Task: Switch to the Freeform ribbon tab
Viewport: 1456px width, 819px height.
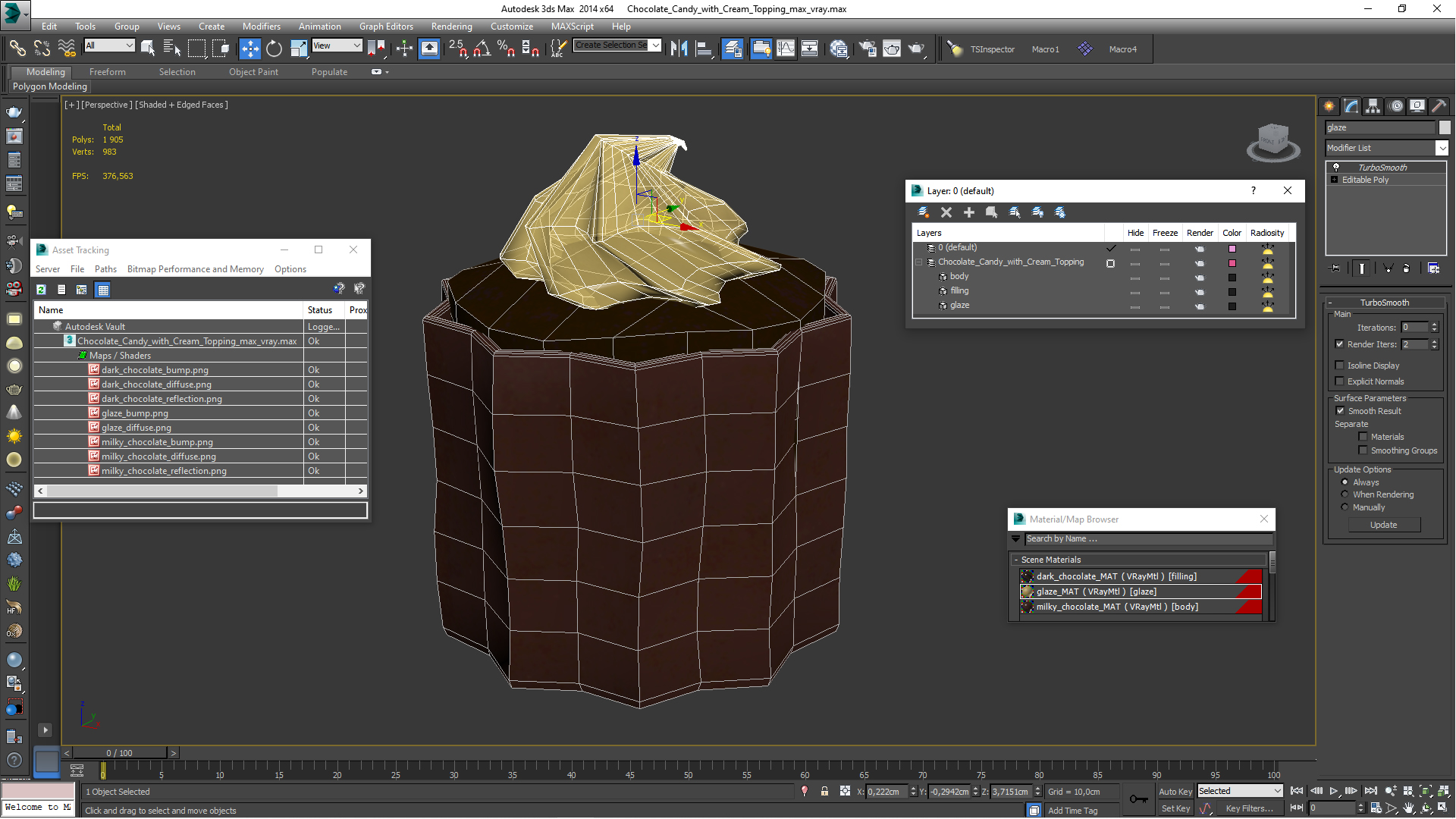Action: (107, 72)
